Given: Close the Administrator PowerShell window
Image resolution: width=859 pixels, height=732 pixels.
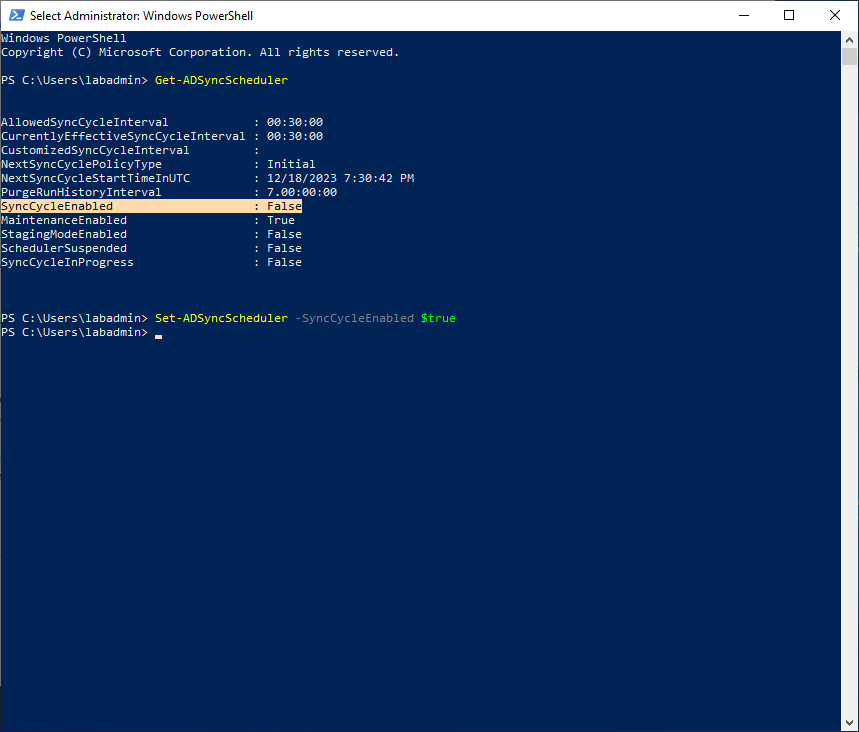Looking at the screenshot, I should (835, 15).
